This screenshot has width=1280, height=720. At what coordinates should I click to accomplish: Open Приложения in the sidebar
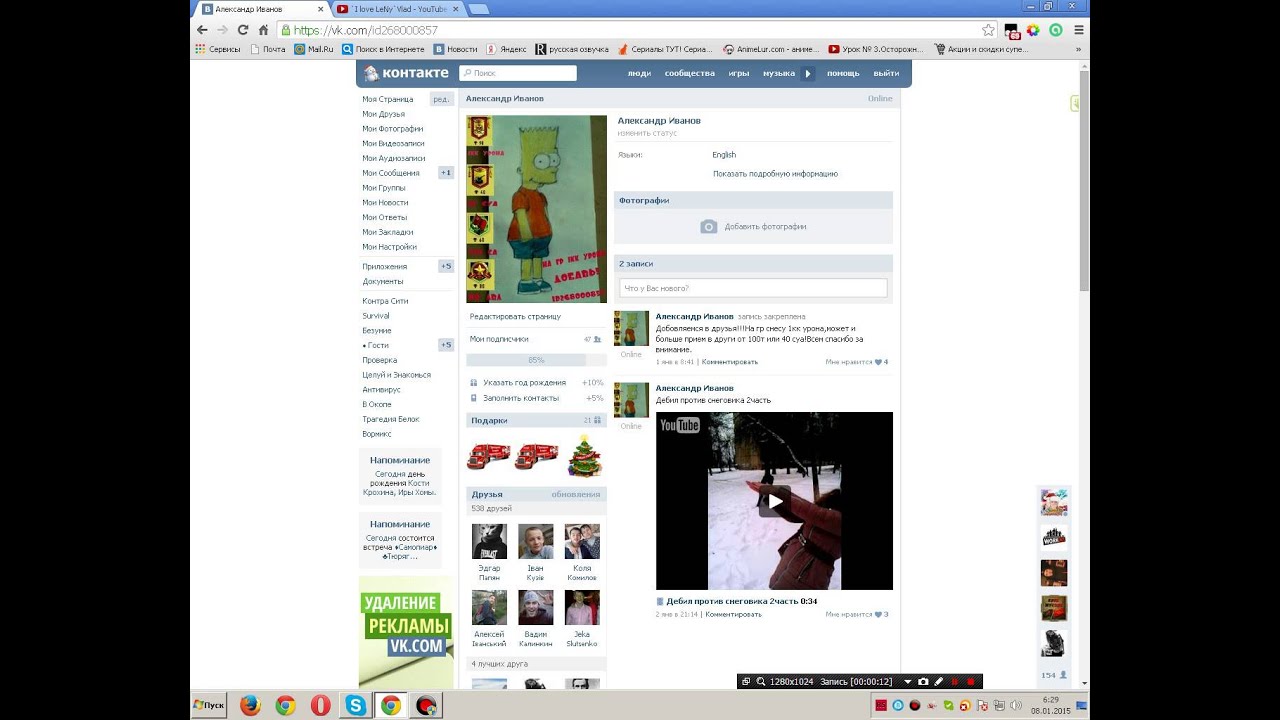(384, 267)
